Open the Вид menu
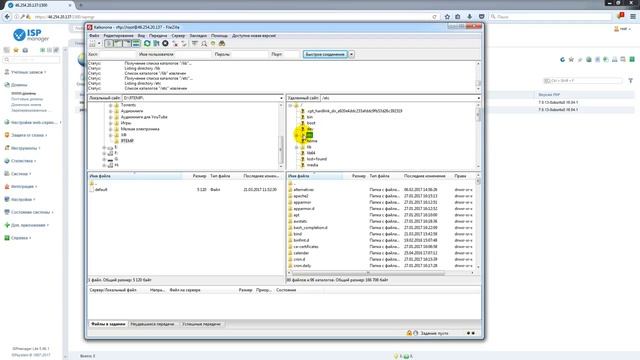This screenshot has height=360, width=640. pyautogui.click(x=141, y=36)
